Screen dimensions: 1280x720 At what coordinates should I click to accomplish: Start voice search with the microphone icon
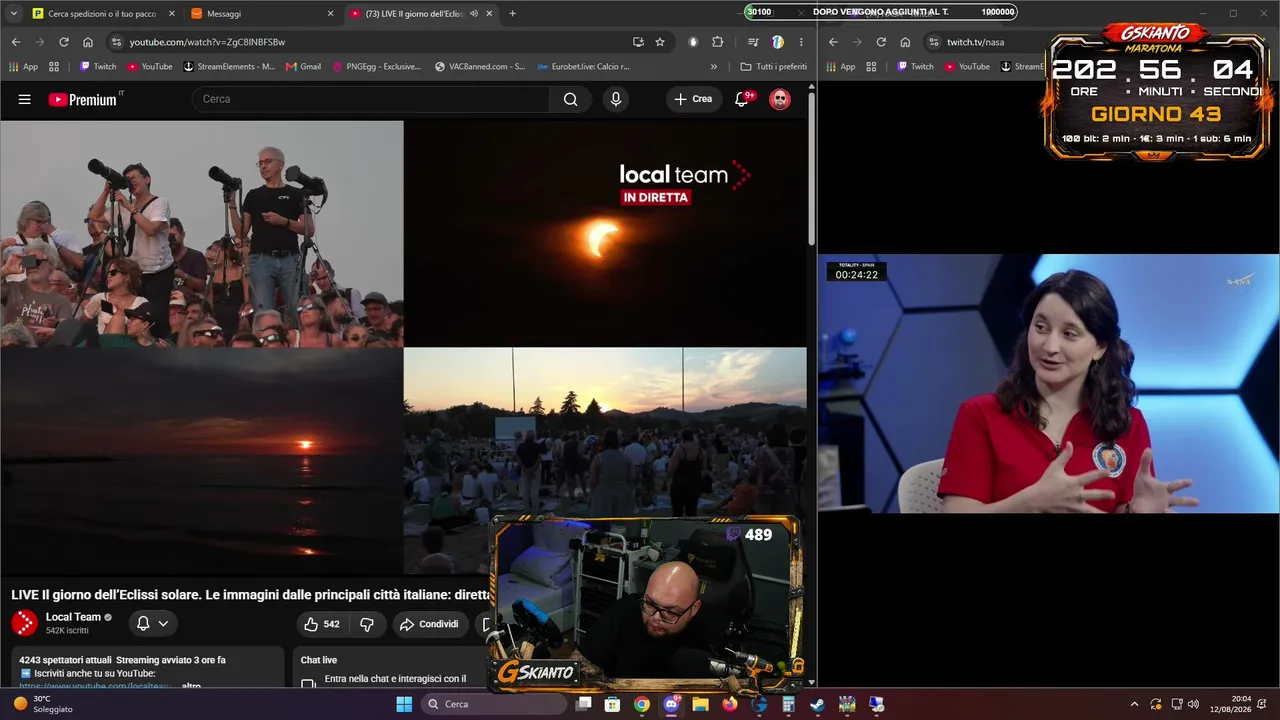click(616, 99)
